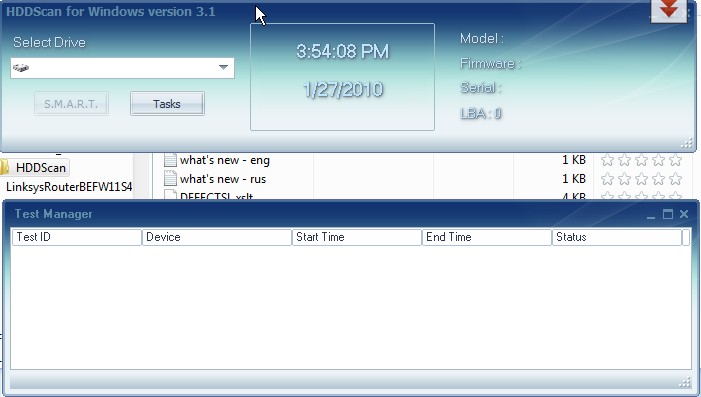This screenshot has height=397, width=701.
Task: Click the Serial label in HDDScan
Action: tap(481, 88)
